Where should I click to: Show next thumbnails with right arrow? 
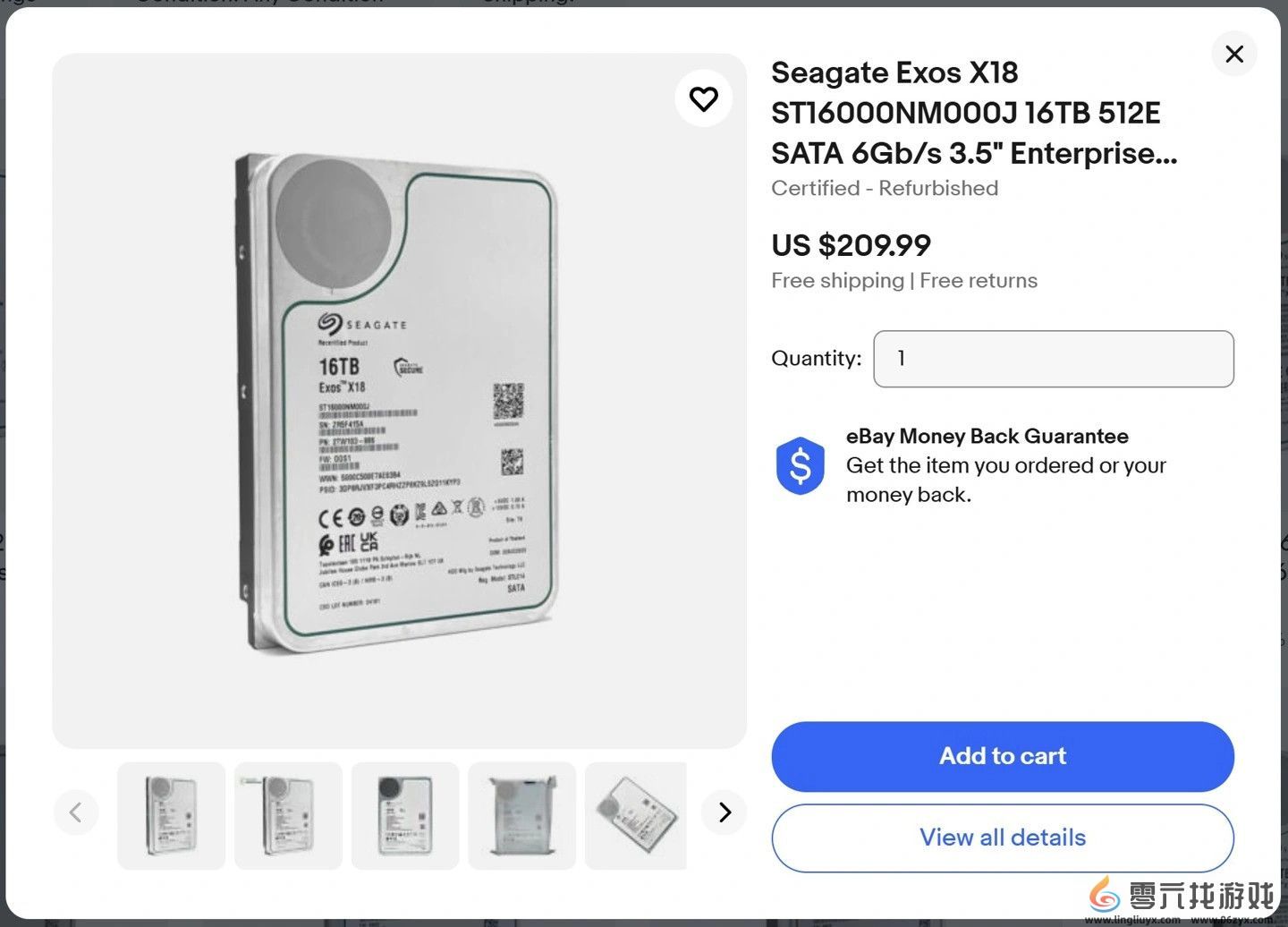[x=724, y=812]
